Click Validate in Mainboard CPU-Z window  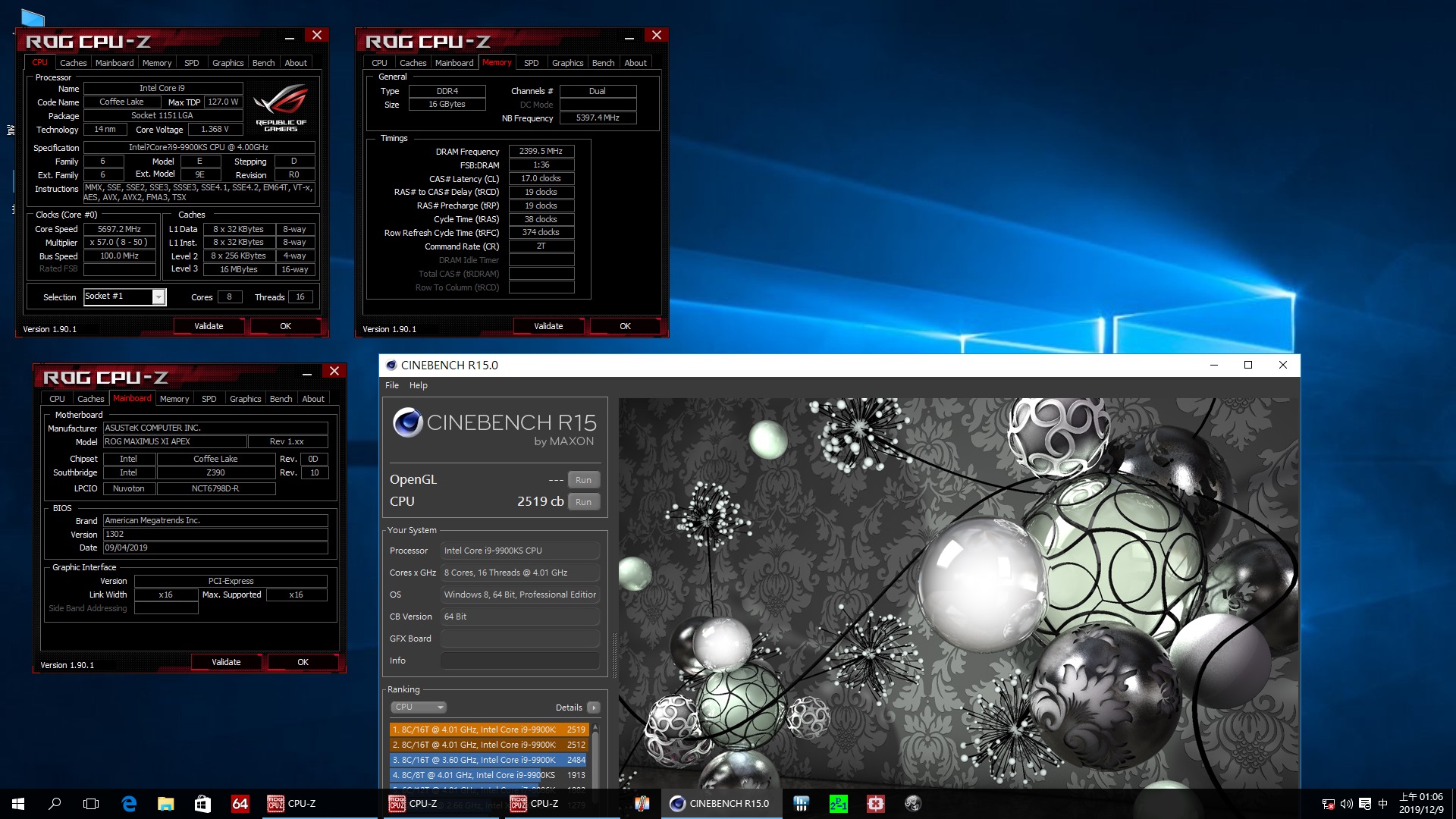pos(226,662)
